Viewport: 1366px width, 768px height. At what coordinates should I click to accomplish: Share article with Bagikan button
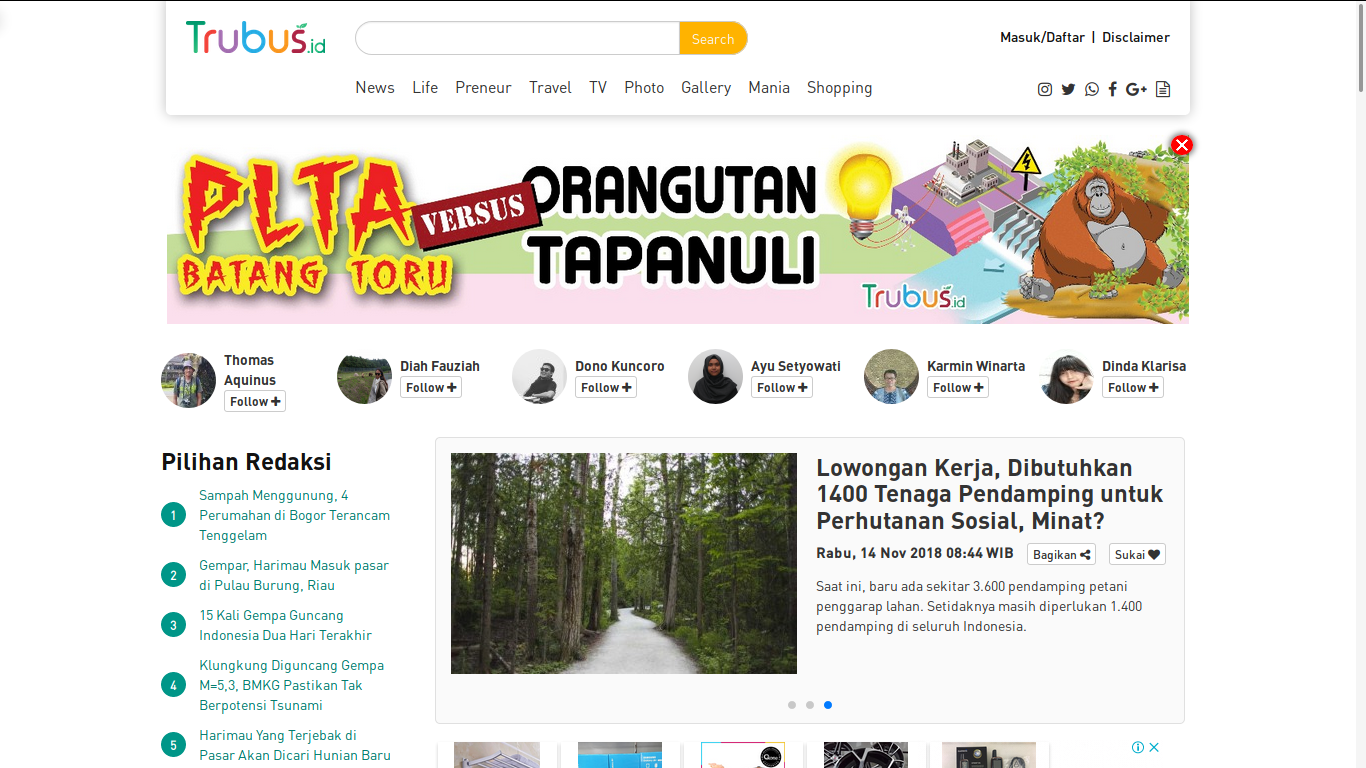1061,554
